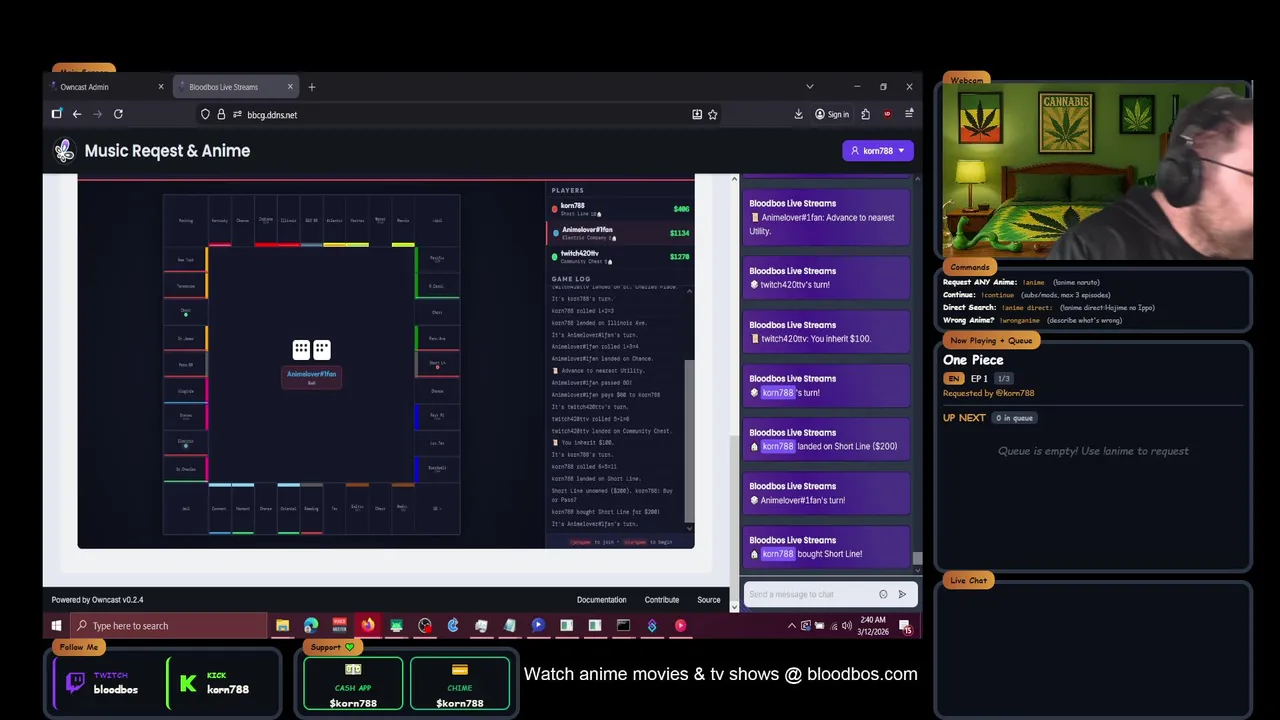This screenshot has width=1280, height=720.
Task: Open the Documentation footer link
Action: pos(601,600)
